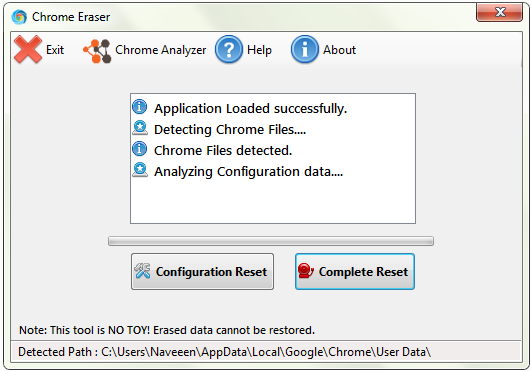
Task: Start the Configuration Reset button
Action: (203, 271)
